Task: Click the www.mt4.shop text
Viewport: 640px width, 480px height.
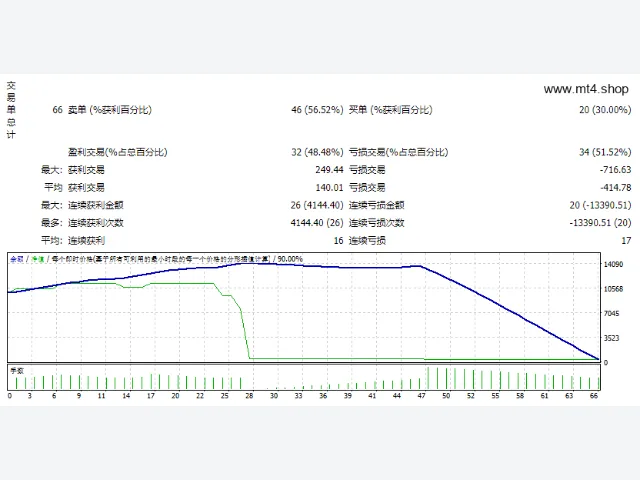Action: pyautogui.click(x=586, y=89)
